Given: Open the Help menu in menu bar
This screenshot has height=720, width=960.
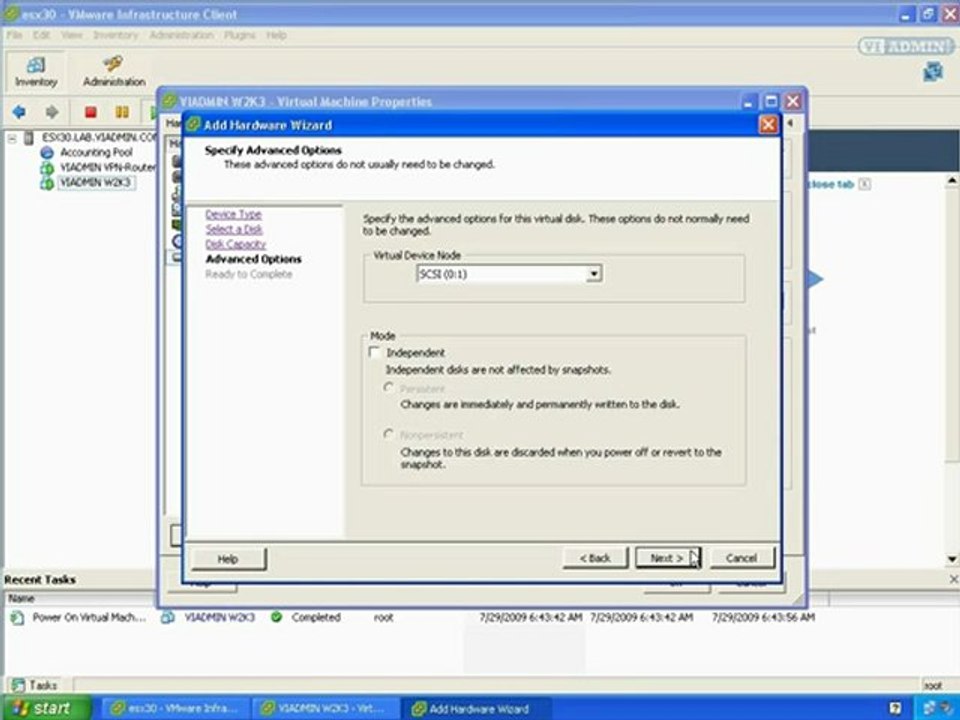Looking at the screenshot, I should point(276,35).
